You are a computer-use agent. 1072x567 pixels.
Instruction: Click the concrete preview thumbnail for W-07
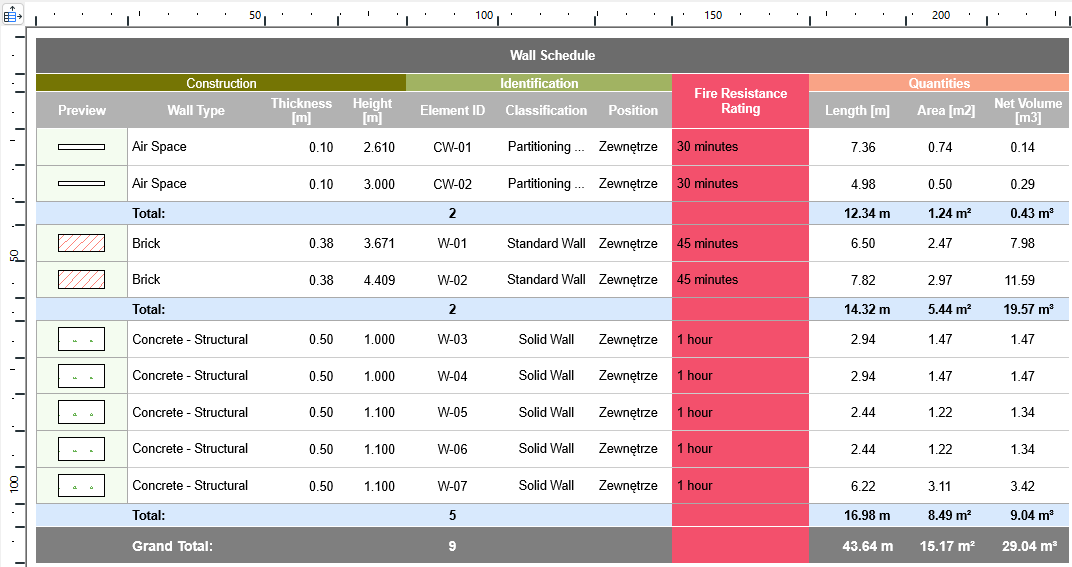coord(81,486)
